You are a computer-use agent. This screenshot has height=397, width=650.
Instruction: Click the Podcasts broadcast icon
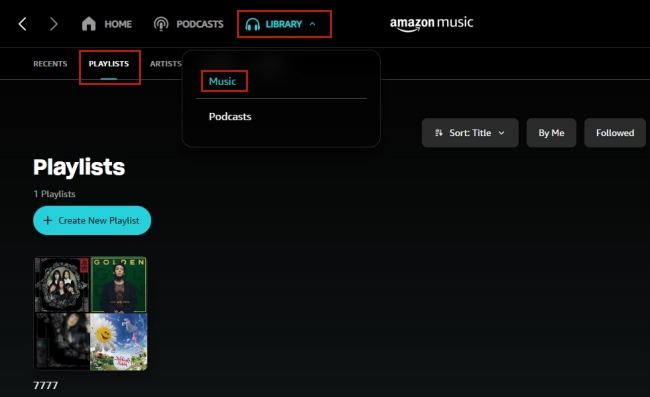pos(161,24)
